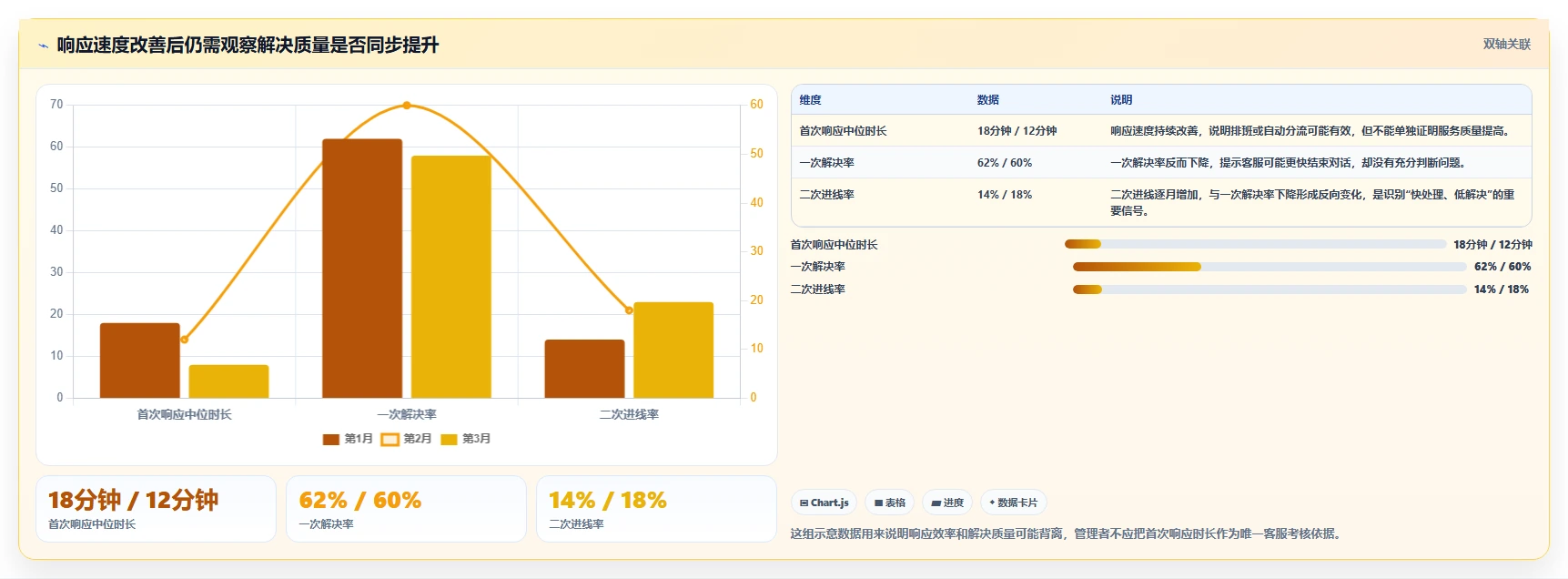Click the 首次响应中位时长 progress bar
Screen dimensions: 1568x579
click(x=1255, y=244)
